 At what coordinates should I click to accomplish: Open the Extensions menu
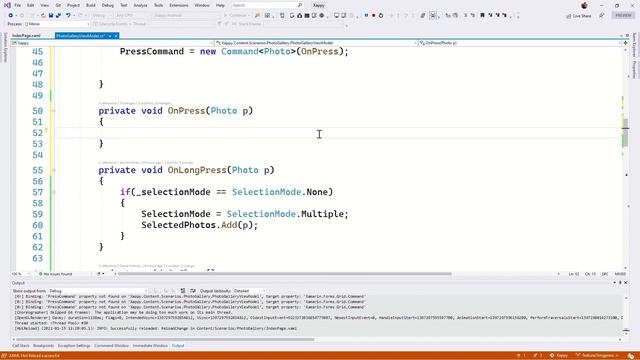click(x=179, y=5)
